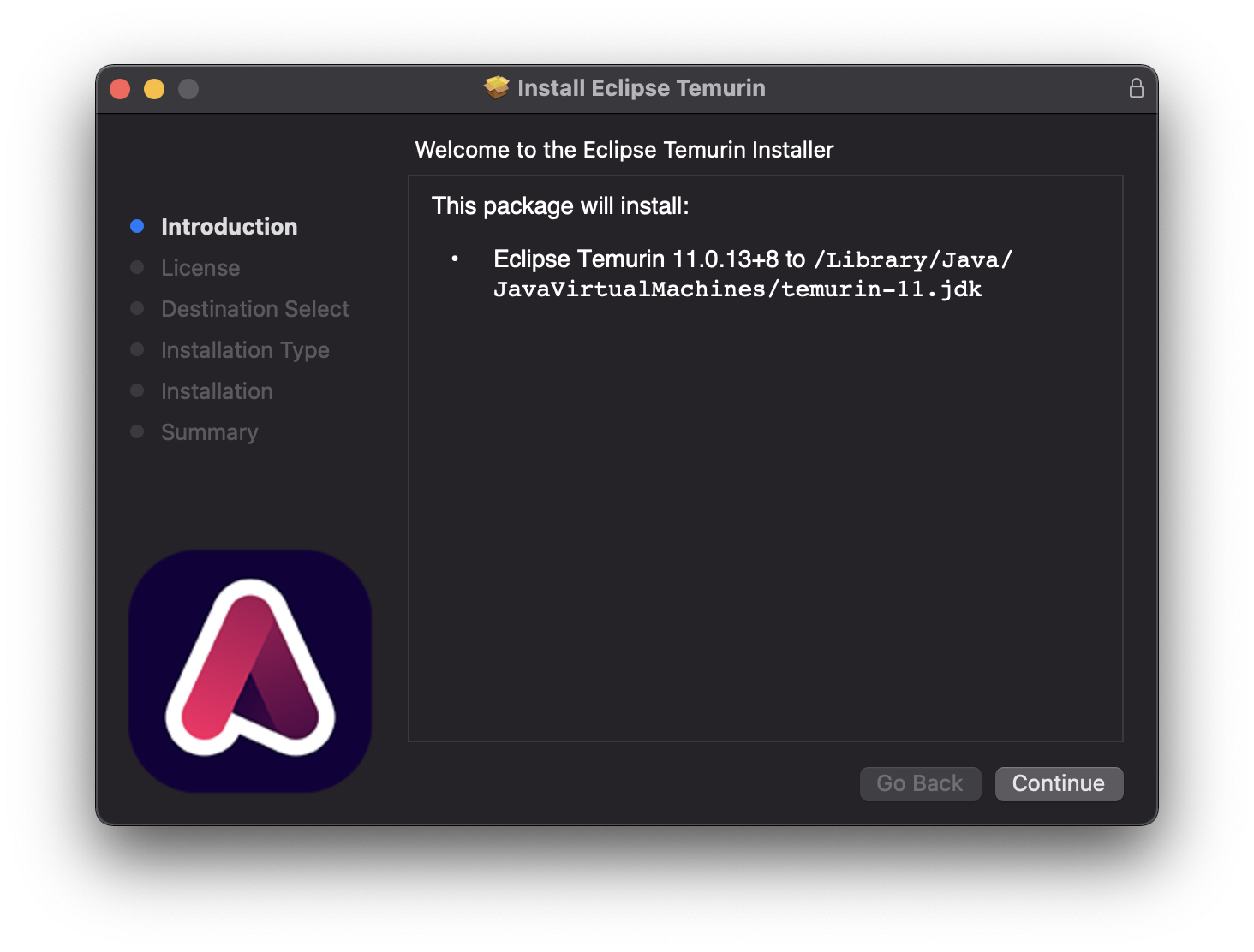Select the License step indicator
This screenshot has height=952, width=1254.
point(137,267)
